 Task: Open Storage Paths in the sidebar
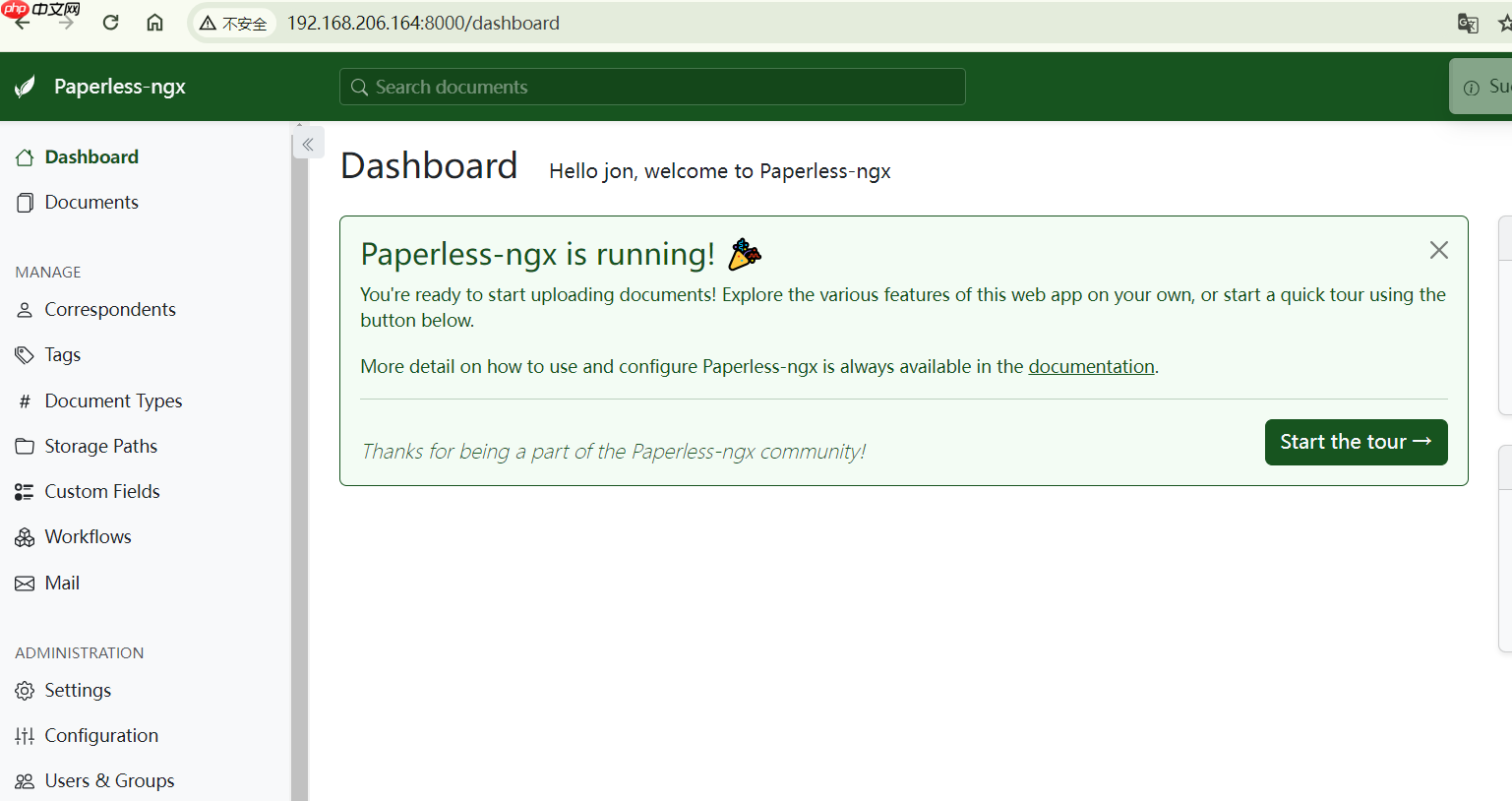[x=100, y=447]
